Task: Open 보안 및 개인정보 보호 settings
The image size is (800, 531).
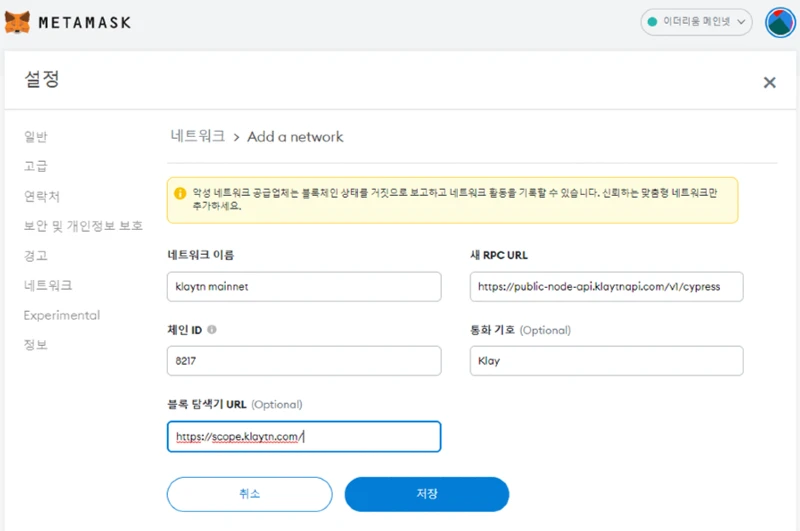Action: click(83, 226)
